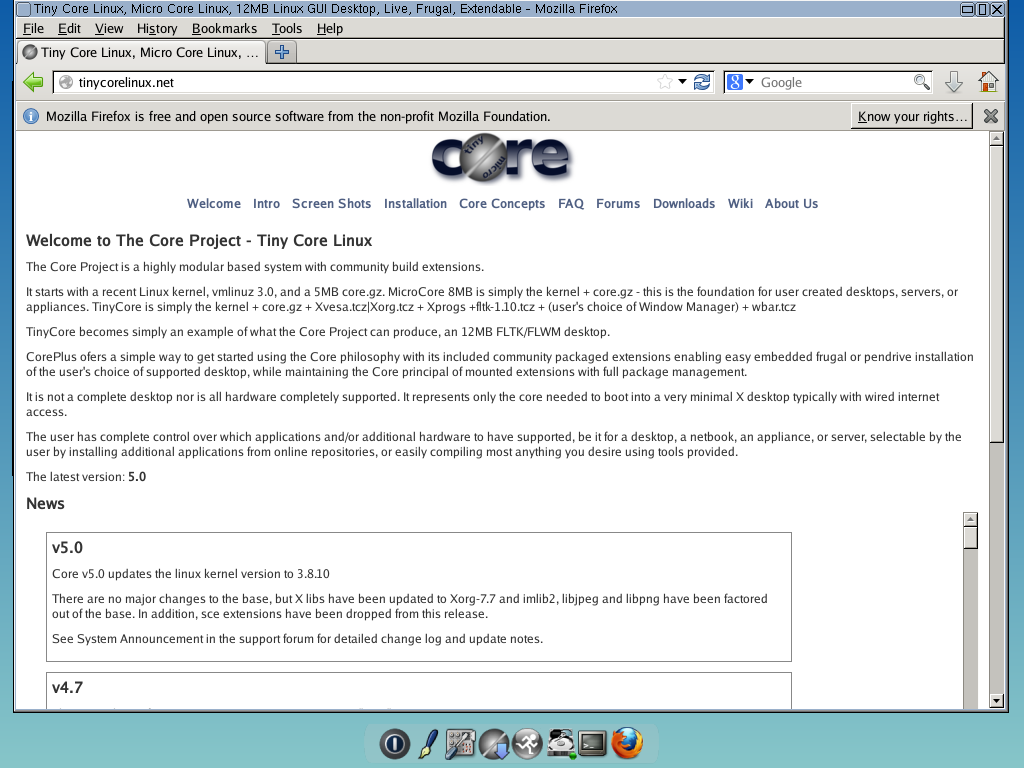Click the info icon in notification bar

31,116
